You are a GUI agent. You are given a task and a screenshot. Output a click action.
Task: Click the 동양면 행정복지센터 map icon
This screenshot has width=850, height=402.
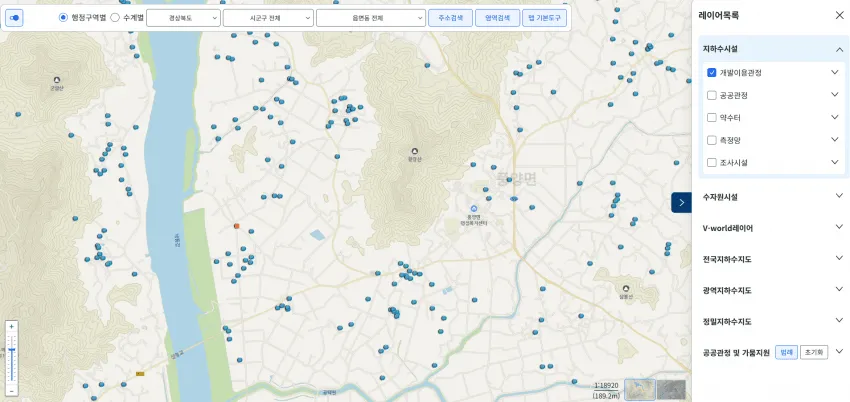click(x=474, y=209)
